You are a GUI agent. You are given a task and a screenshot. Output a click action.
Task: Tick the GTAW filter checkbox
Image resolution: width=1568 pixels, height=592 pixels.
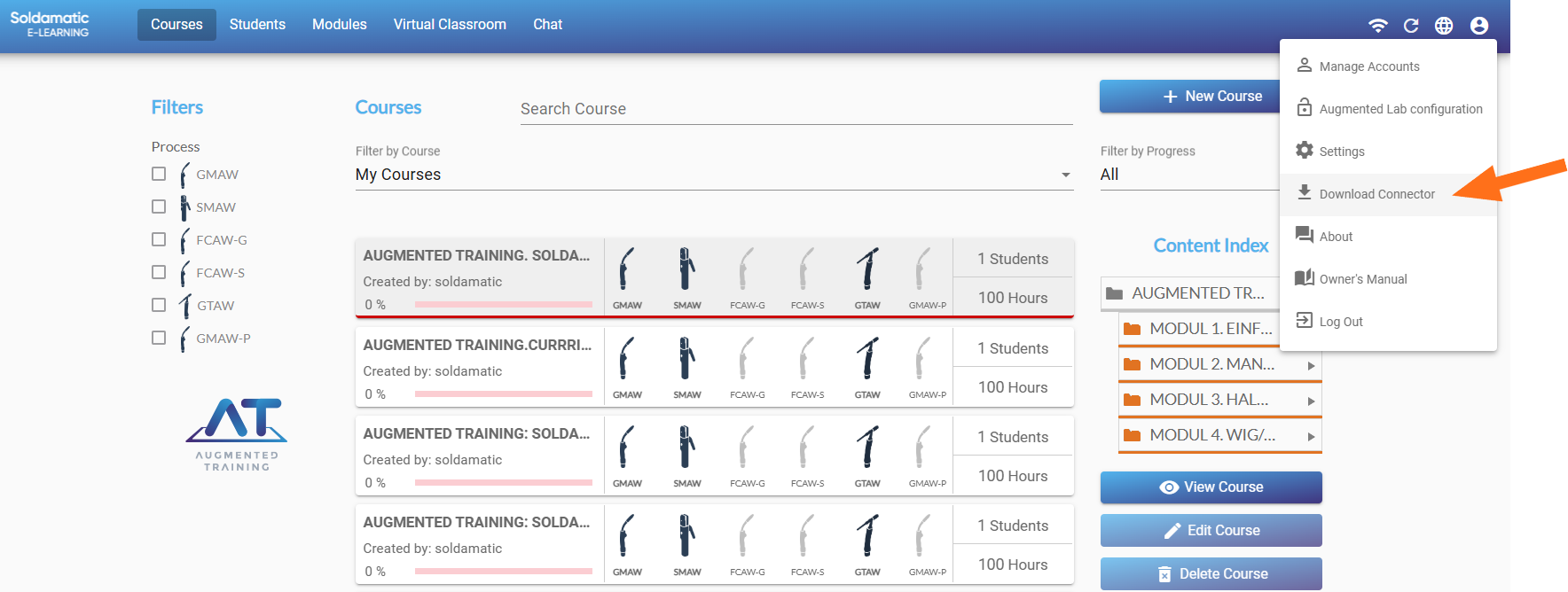[x=159, y=305]
